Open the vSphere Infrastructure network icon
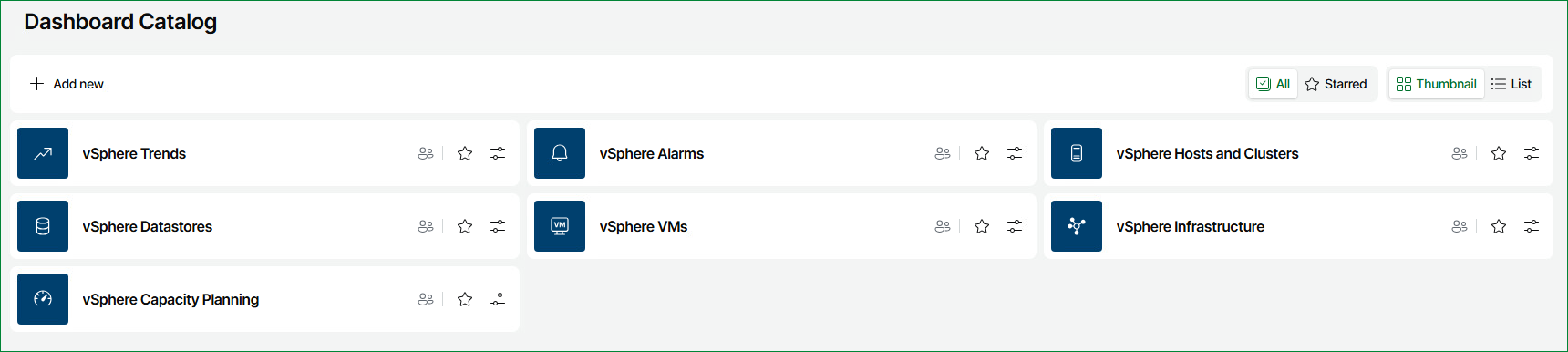This screenshot has width=1568, height=352. [x=1077, y=226]
